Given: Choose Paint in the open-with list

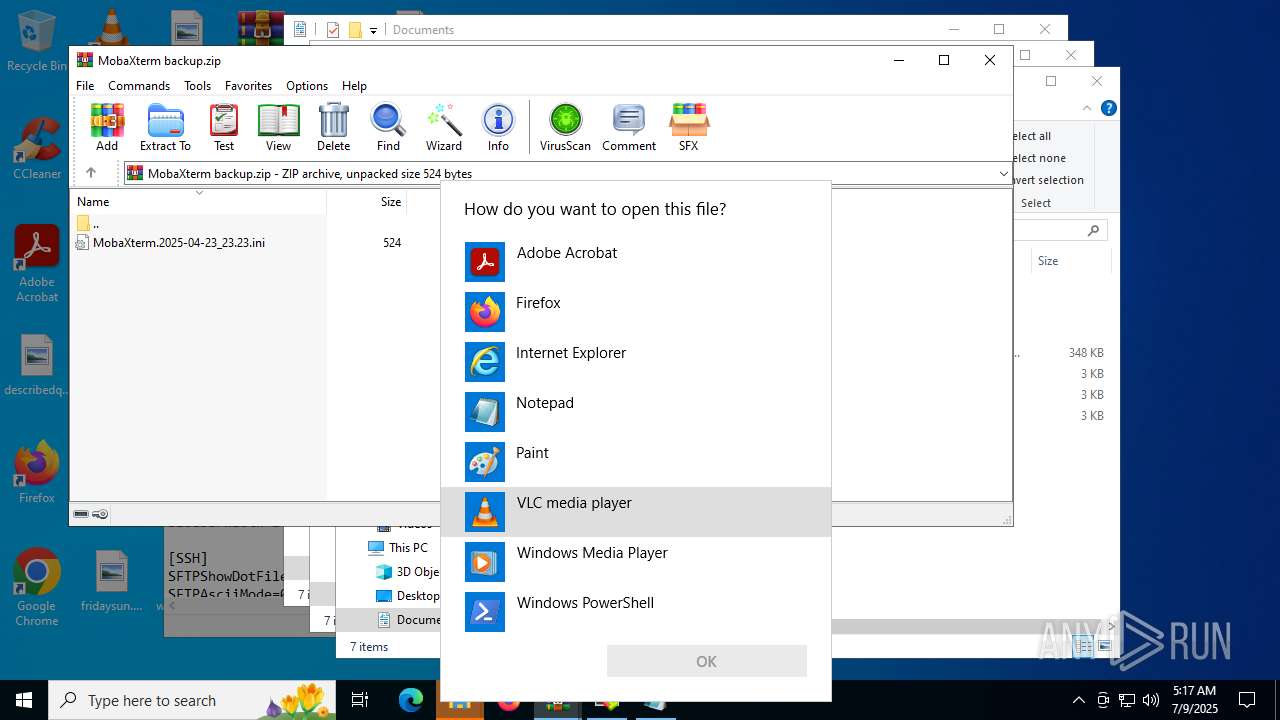Looking at the screenshot, I should click(636, 462).
